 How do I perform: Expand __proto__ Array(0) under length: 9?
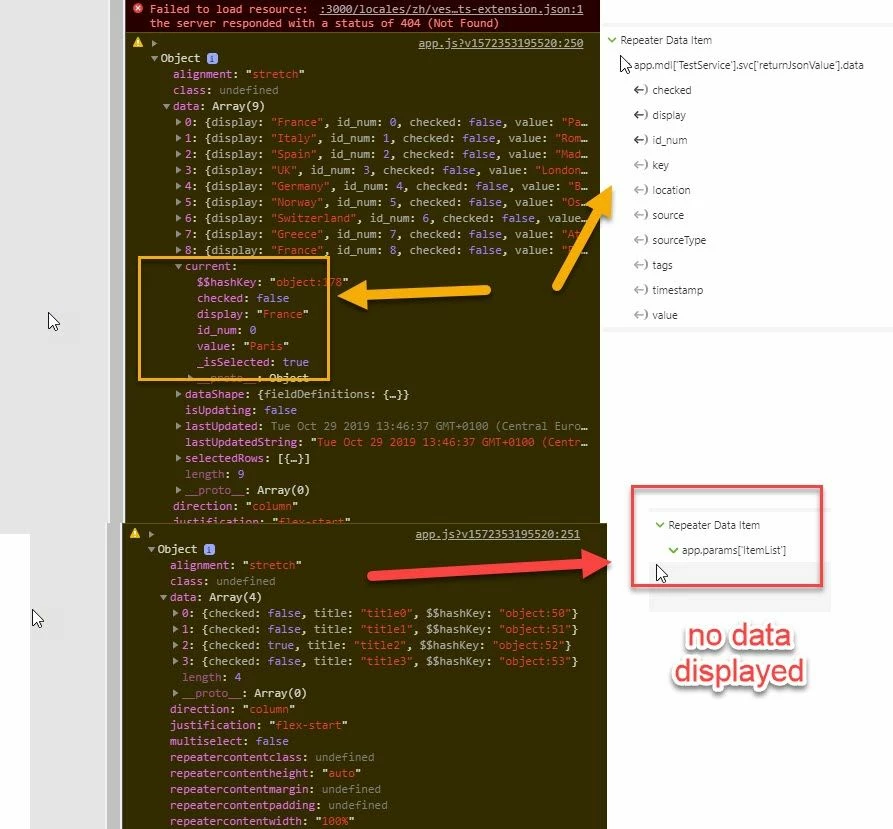178,489
